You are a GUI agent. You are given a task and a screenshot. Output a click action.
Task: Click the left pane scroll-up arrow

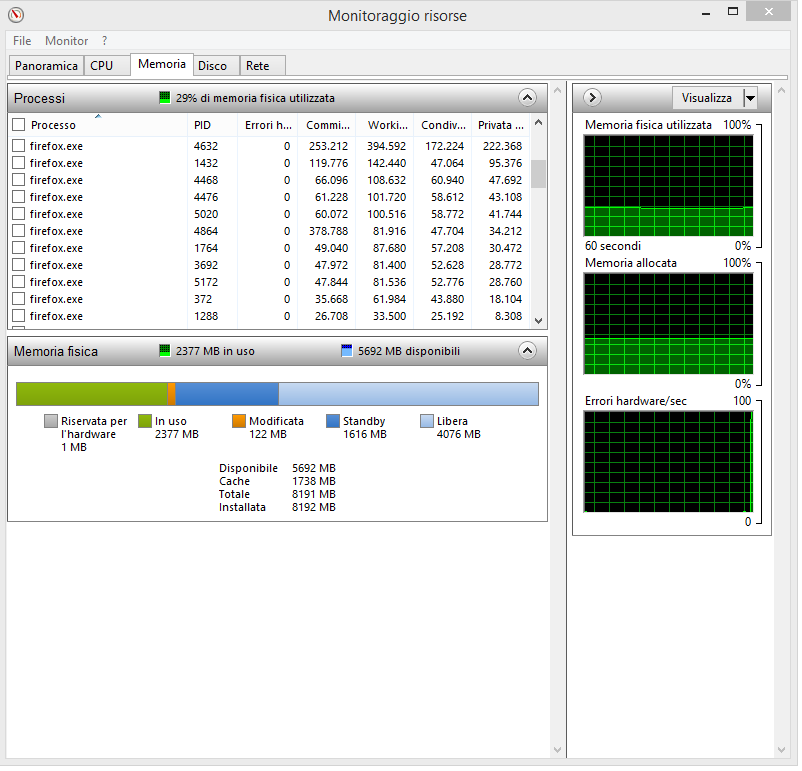tap(560, 91)
